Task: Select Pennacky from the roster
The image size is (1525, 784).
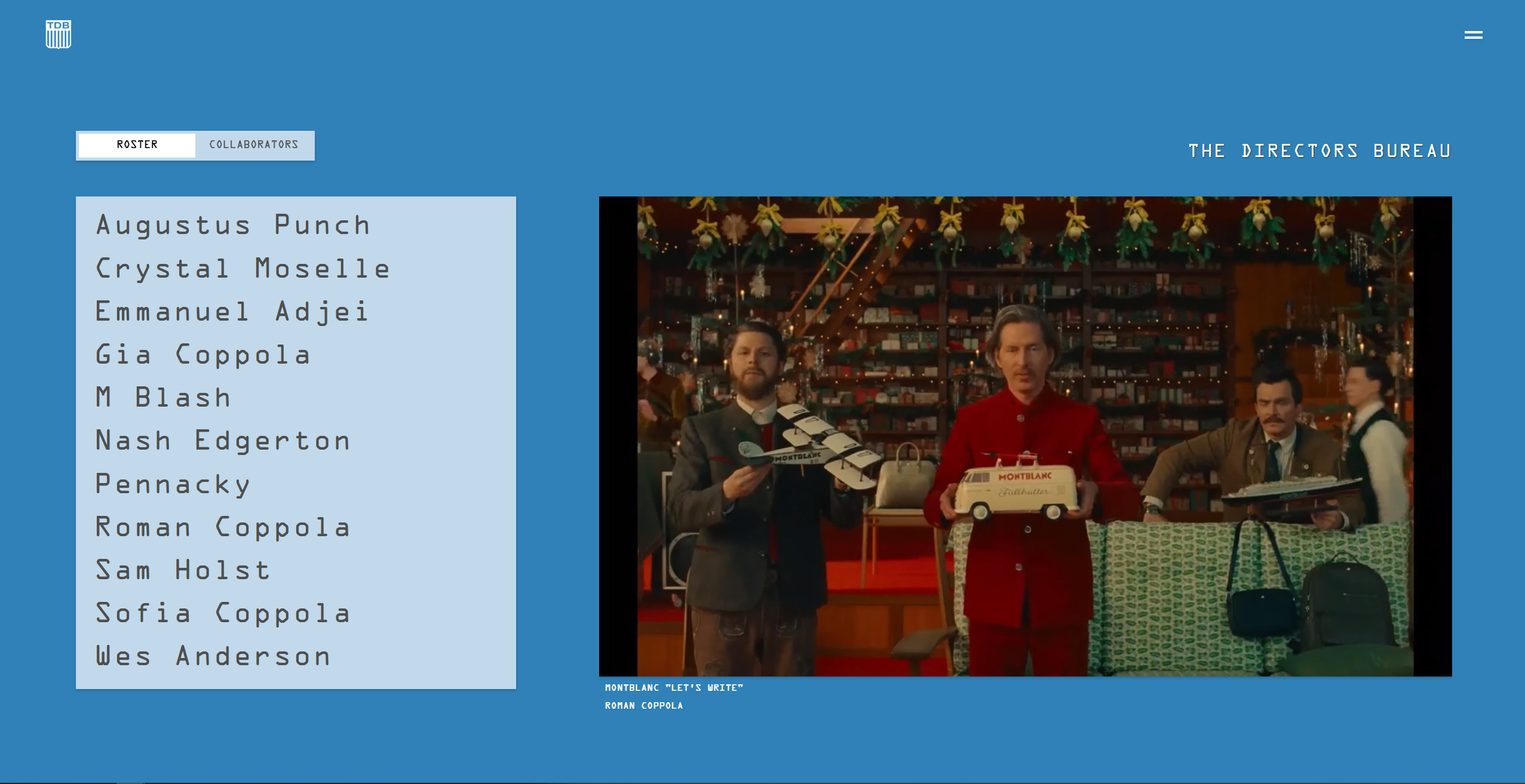Action: tap(173, 484)
